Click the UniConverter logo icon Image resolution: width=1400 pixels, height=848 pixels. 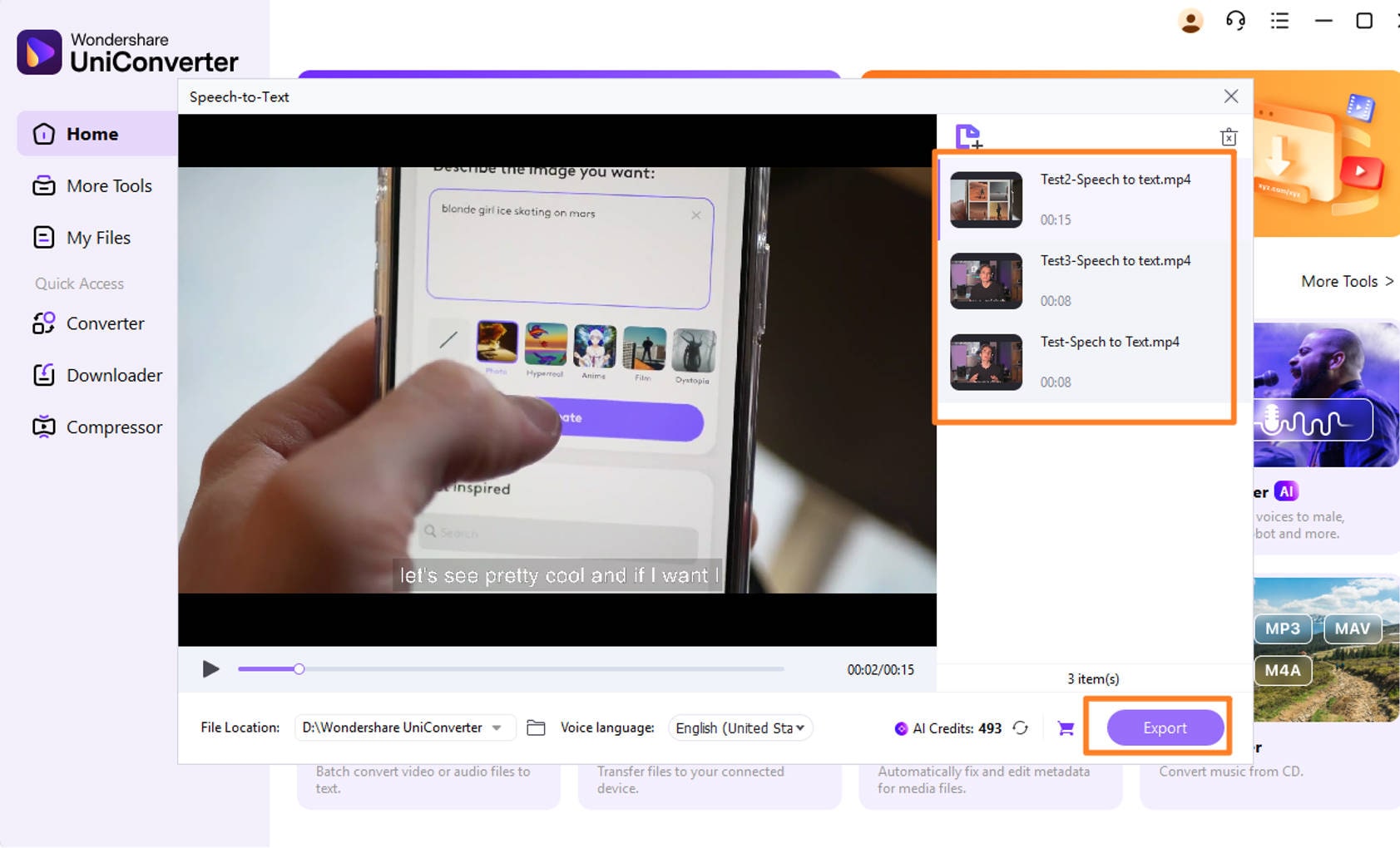pos(39,52)
